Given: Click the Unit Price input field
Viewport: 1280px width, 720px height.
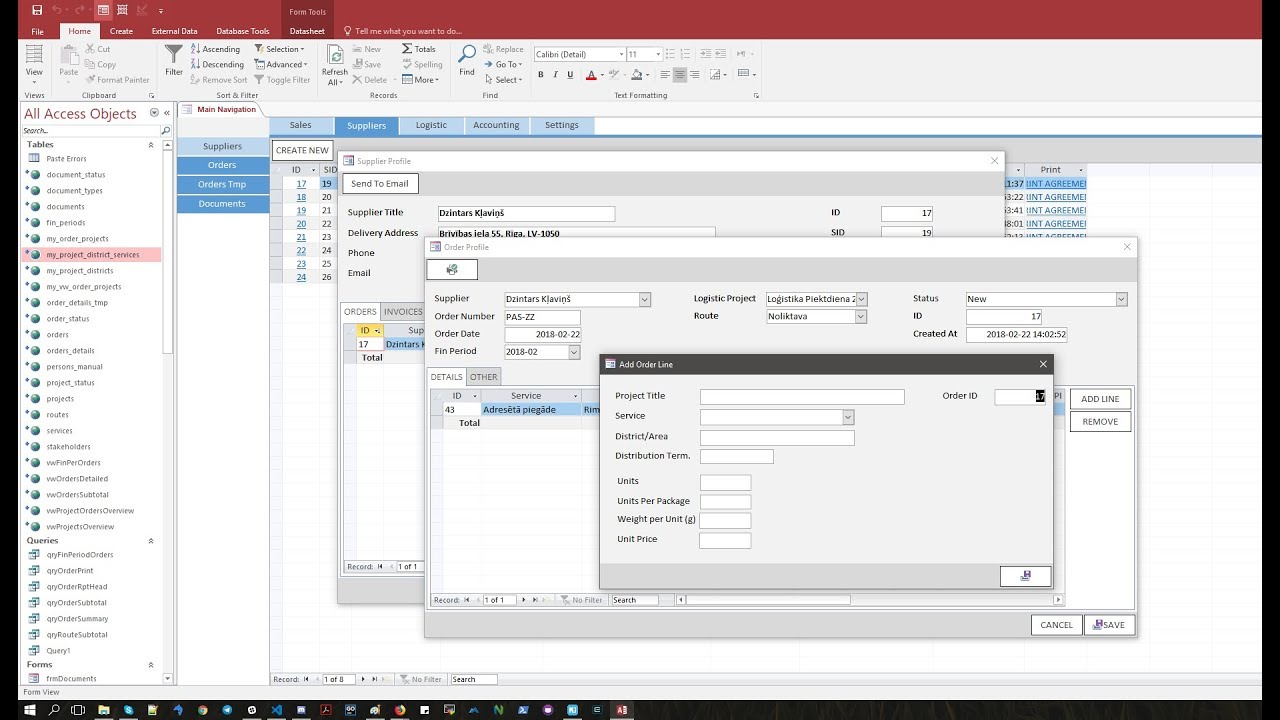Looking at the screenshot, I should click(725, 540).
